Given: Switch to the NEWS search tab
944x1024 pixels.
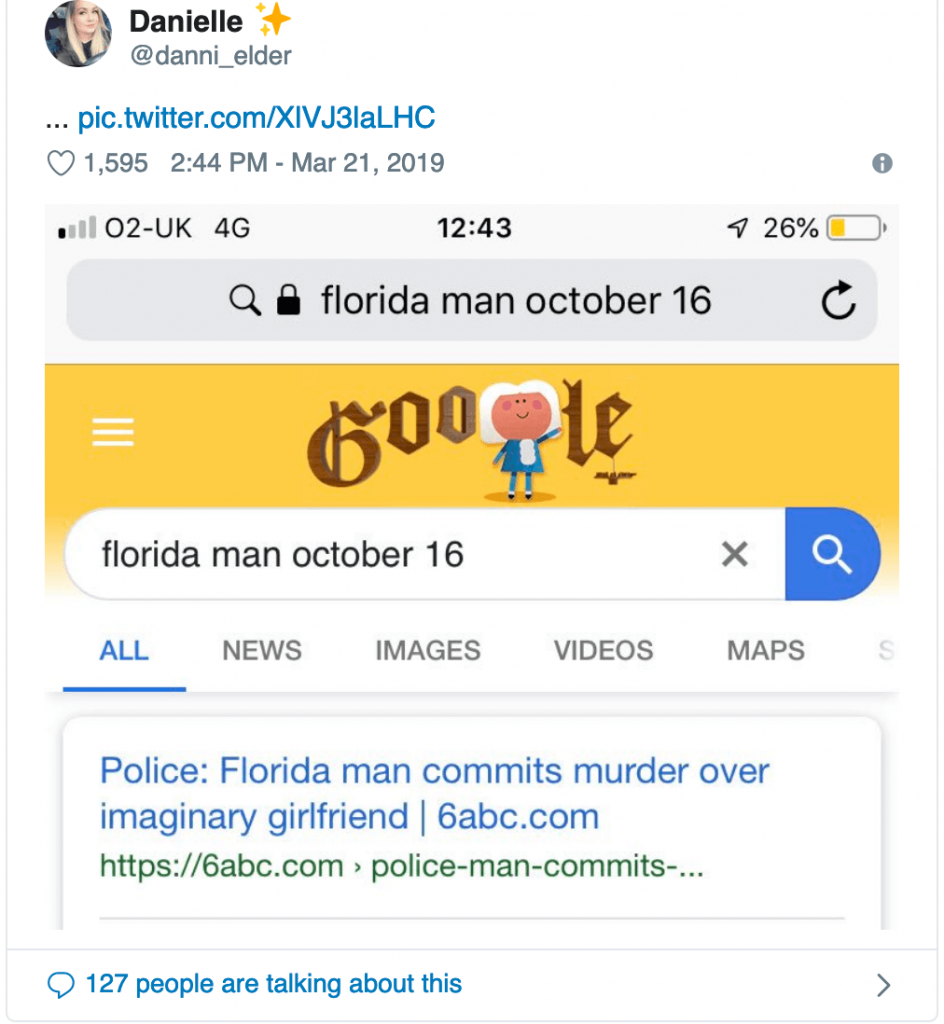Looking at the screenshot, I should click(261, 650).
